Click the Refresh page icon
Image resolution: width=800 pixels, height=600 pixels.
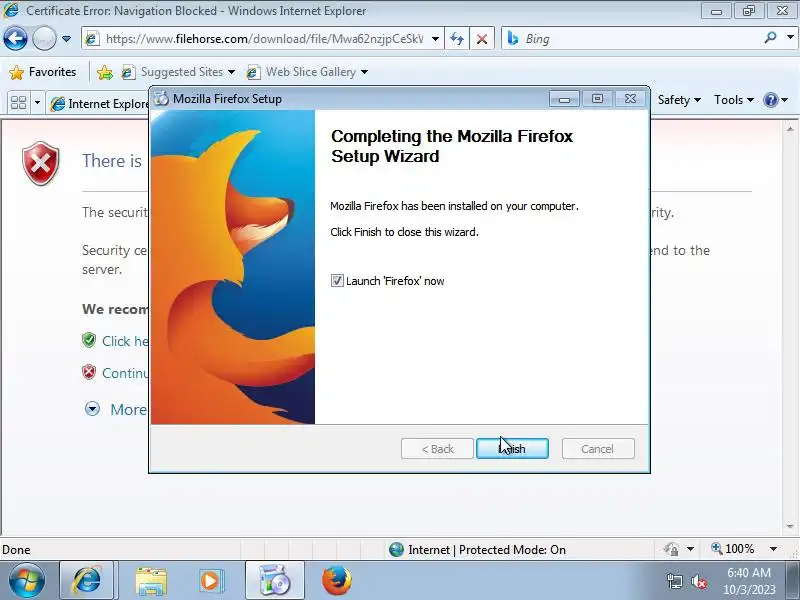(457, 39)
